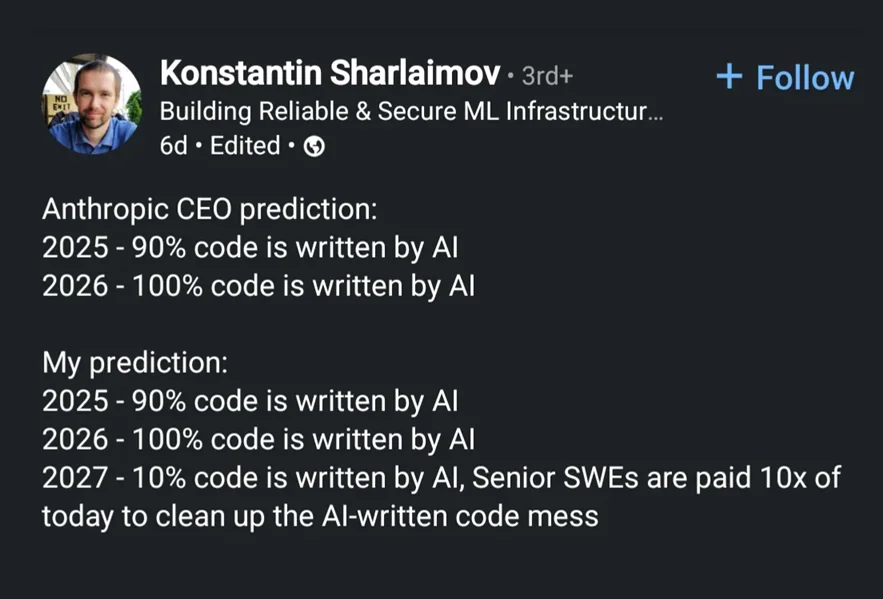Image resolution: width=883 pixels, height=599 pixels.
Task: Click the Edited label on the post
Action: [x=245, y=146]
